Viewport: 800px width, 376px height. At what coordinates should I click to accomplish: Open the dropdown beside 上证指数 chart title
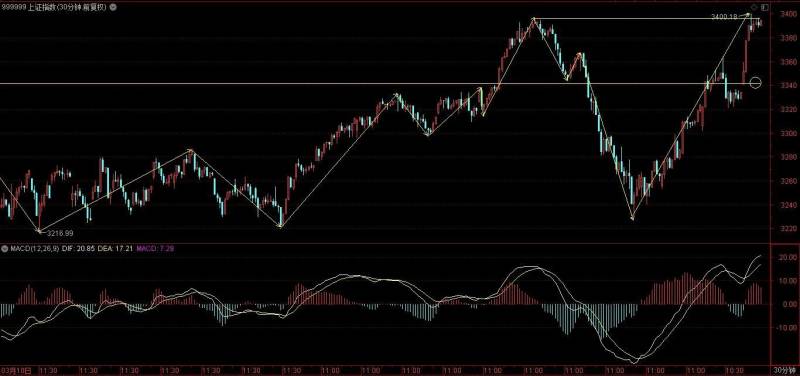[x=113, y=7]
